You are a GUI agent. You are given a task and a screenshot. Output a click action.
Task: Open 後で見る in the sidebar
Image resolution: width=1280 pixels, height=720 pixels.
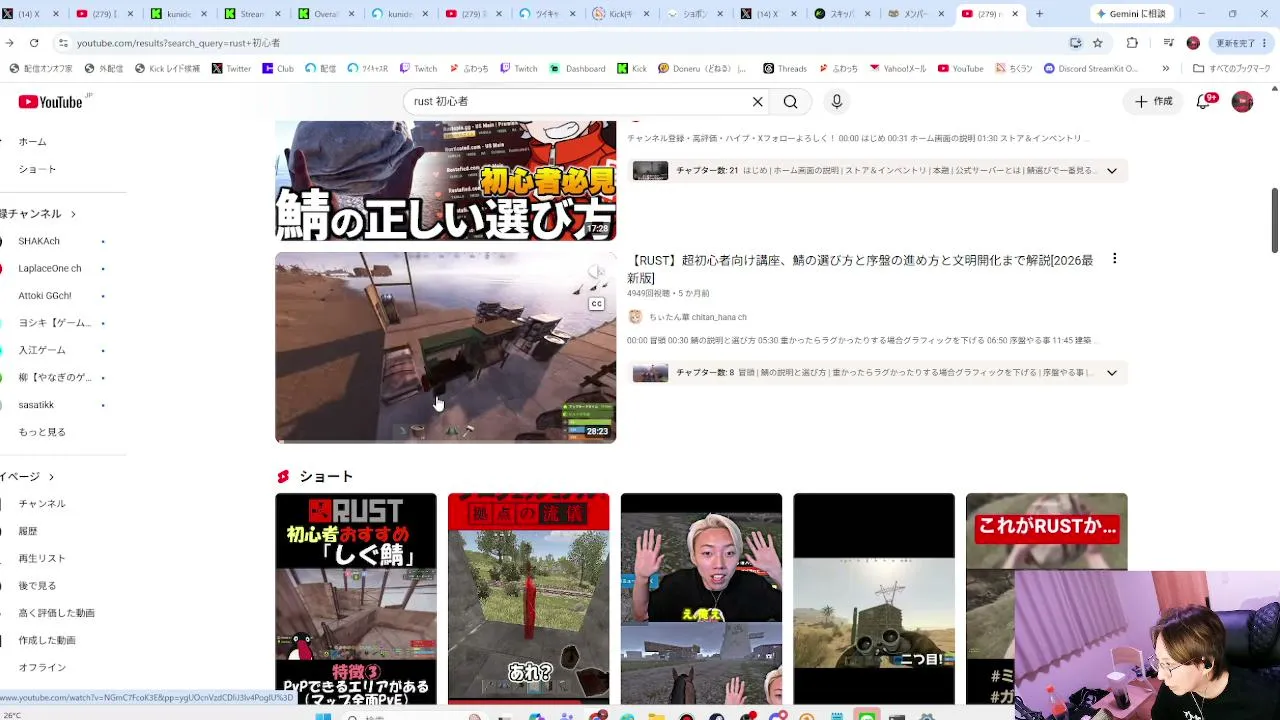(x=37, y=585)
